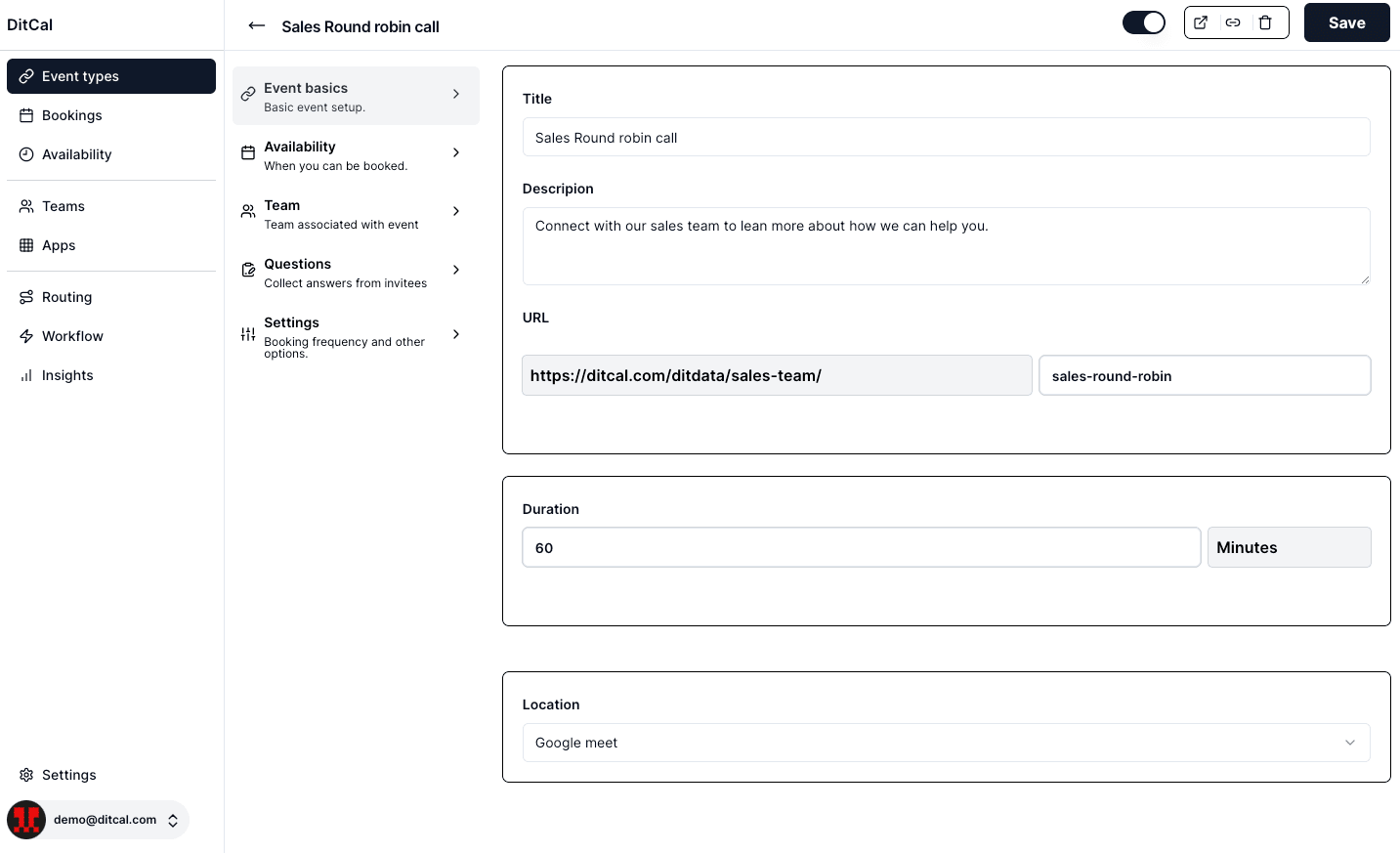Open Workflow in sidebar
Image resolution: width=1400 pixels, height=853 pixels.
pyautogui.click(x=72, y=336)
